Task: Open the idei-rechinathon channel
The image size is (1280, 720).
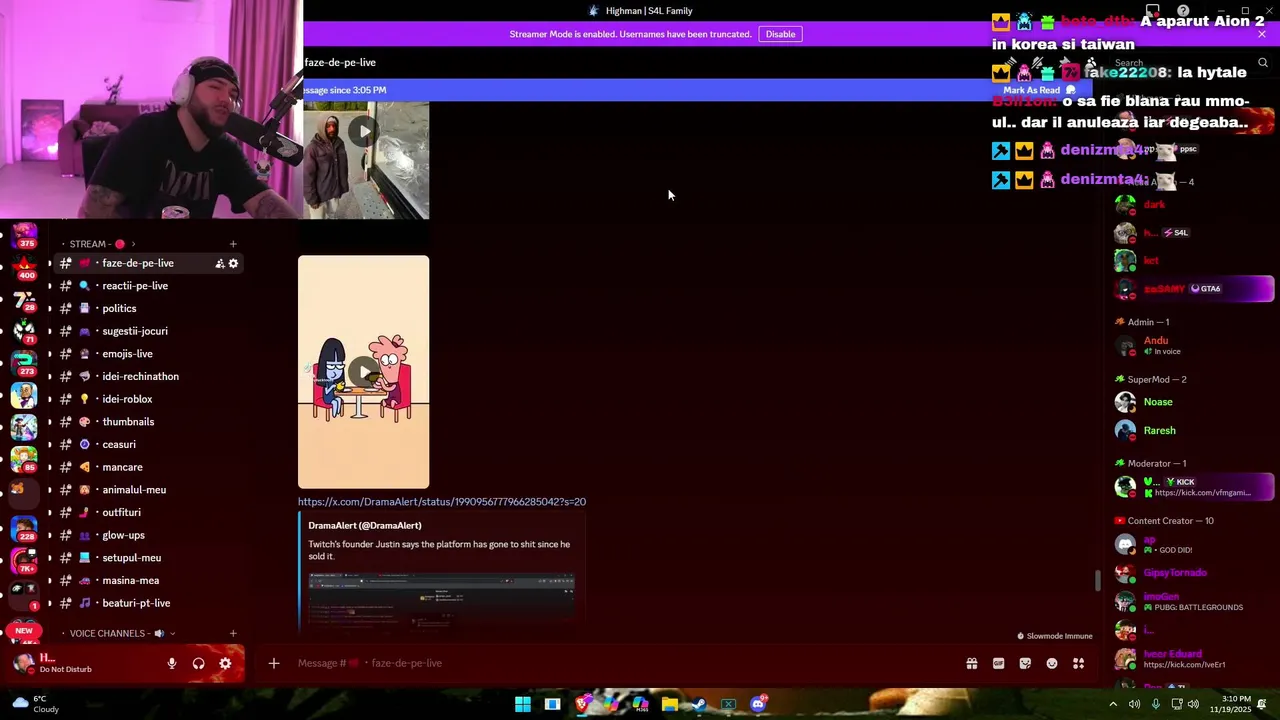Action: tap(148, 376)
